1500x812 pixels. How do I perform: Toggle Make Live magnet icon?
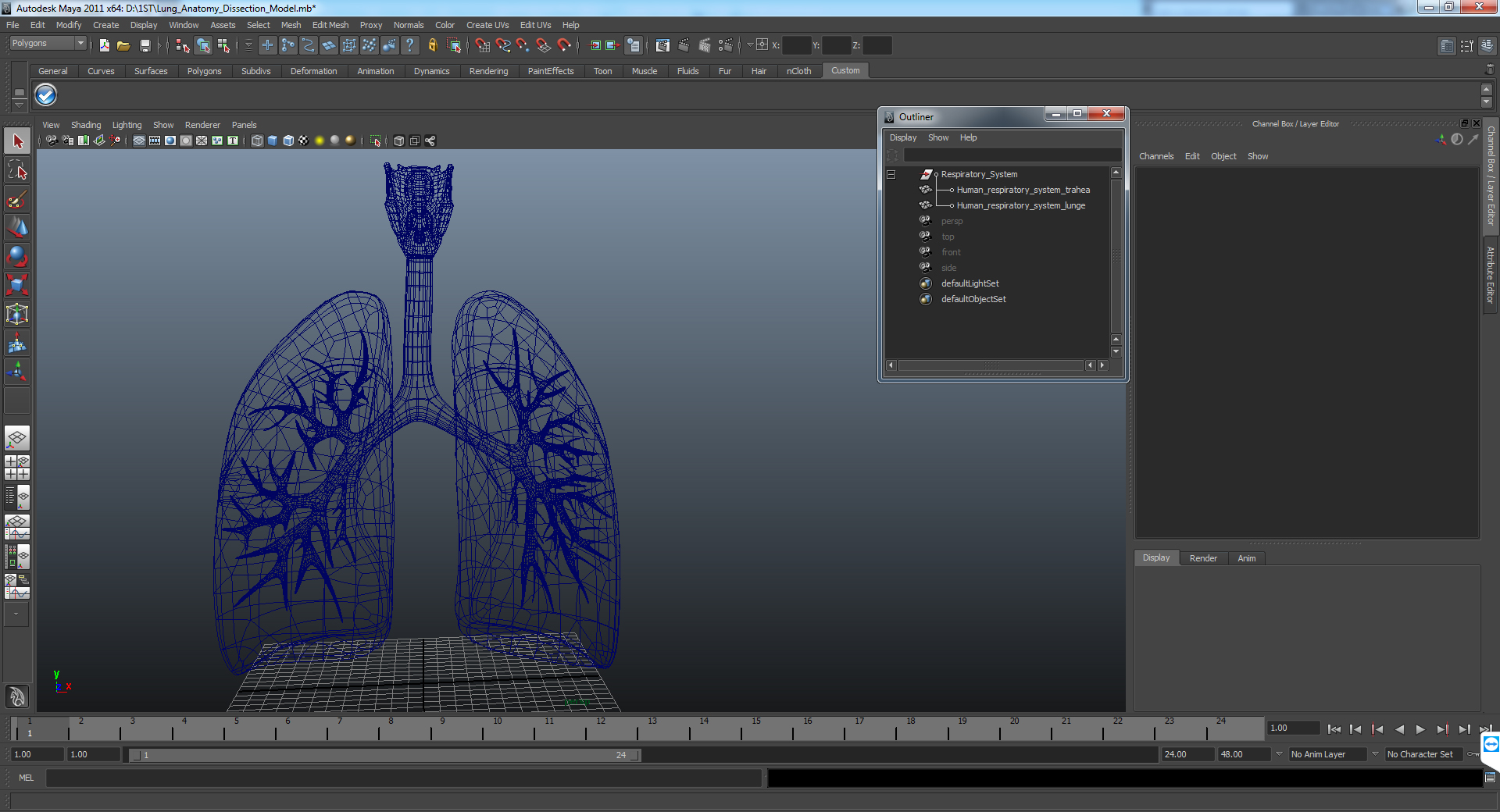(563, 45)
